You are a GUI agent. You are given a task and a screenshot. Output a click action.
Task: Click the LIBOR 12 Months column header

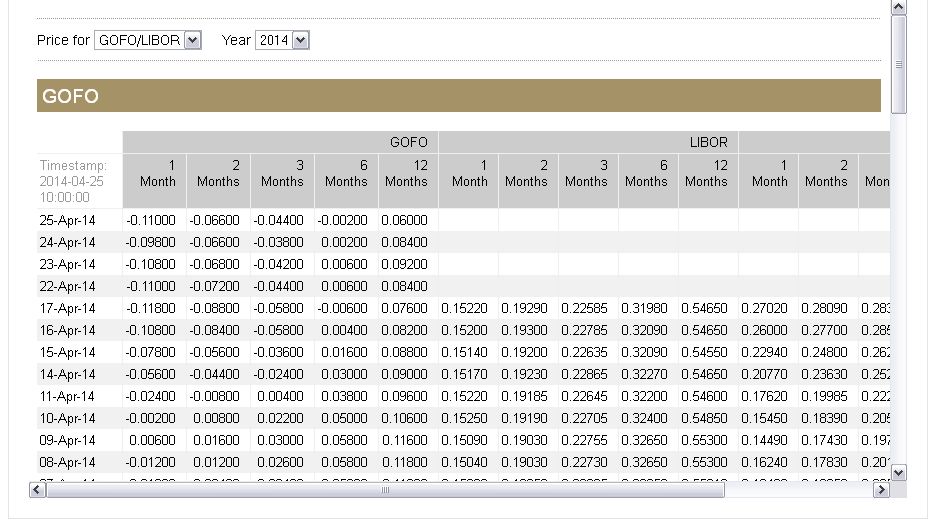[708, 181]
